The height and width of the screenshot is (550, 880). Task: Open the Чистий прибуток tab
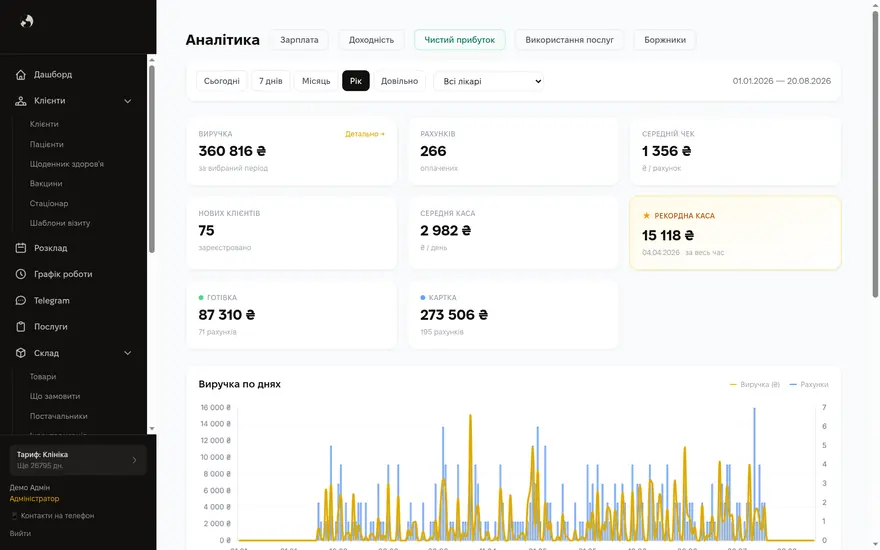(460, 40)
